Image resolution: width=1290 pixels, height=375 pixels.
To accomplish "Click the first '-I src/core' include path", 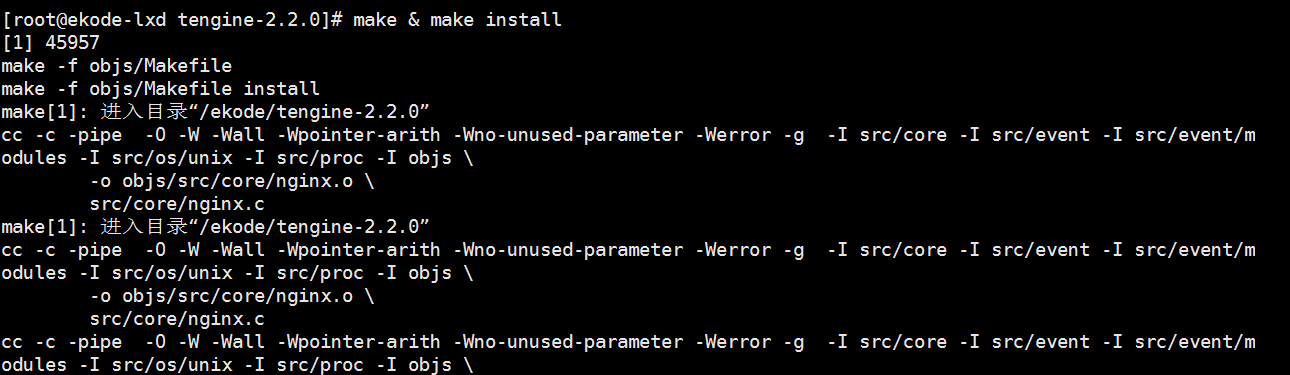I will click(x=887, y=135).
